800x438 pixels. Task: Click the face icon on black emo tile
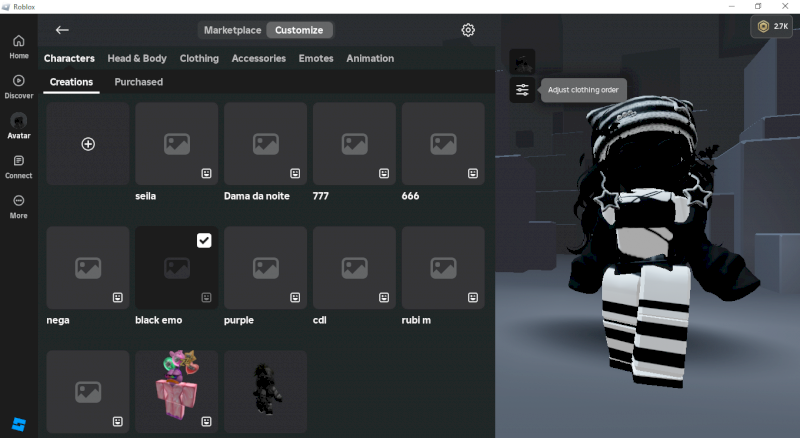pyautogui.click(x=206, y=298)
